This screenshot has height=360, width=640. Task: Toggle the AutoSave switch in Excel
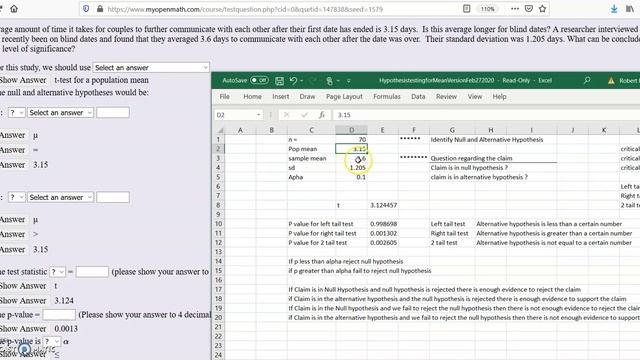click(x=259, y=80)
